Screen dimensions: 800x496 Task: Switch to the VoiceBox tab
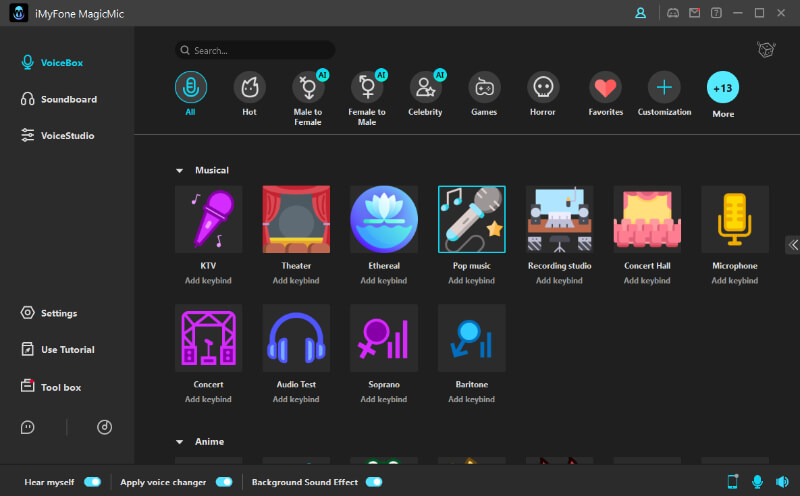[52, 63]
